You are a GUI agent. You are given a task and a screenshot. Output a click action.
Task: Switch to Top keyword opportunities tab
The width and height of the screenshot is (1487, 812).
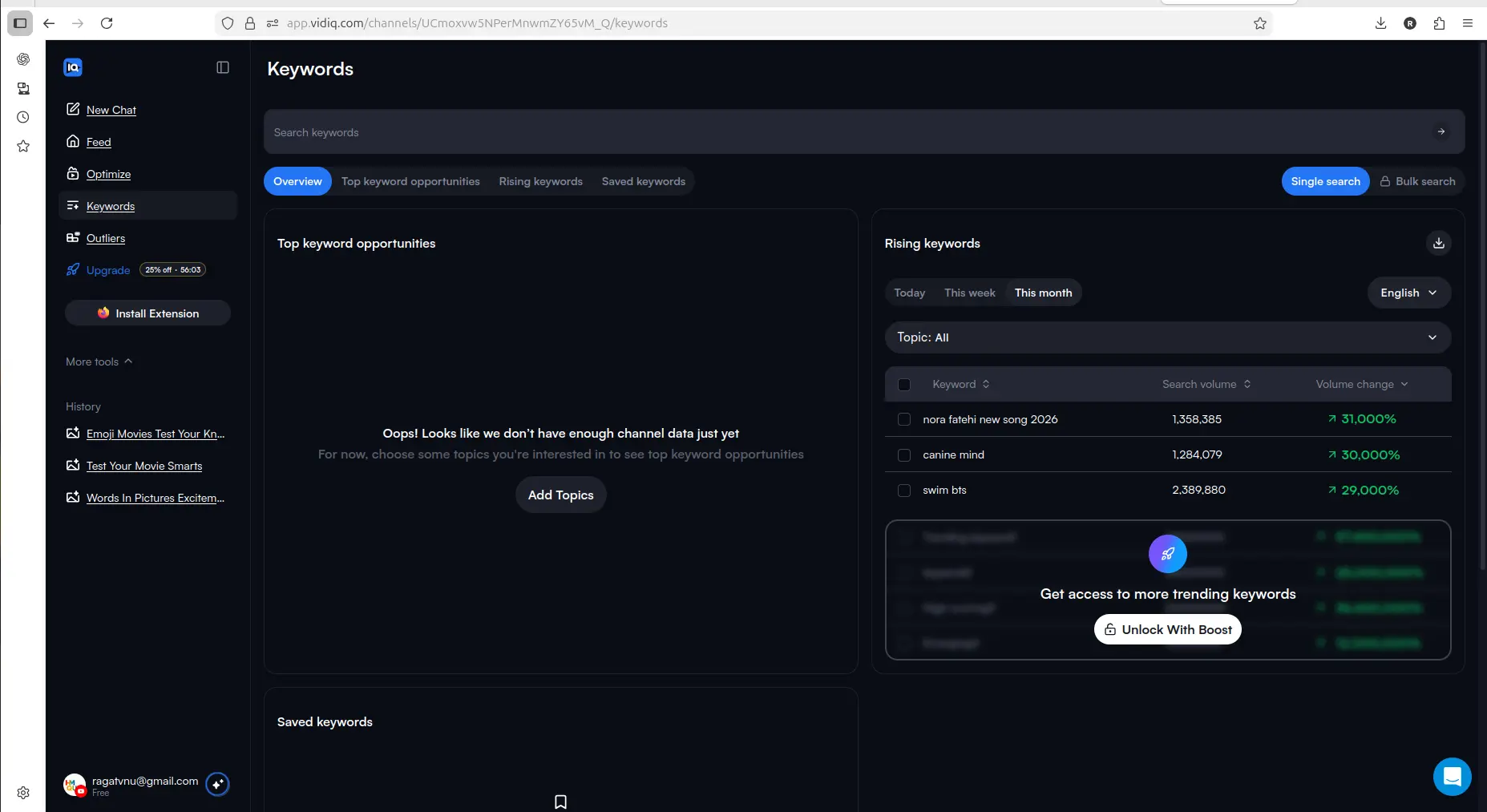pos(410,181)
